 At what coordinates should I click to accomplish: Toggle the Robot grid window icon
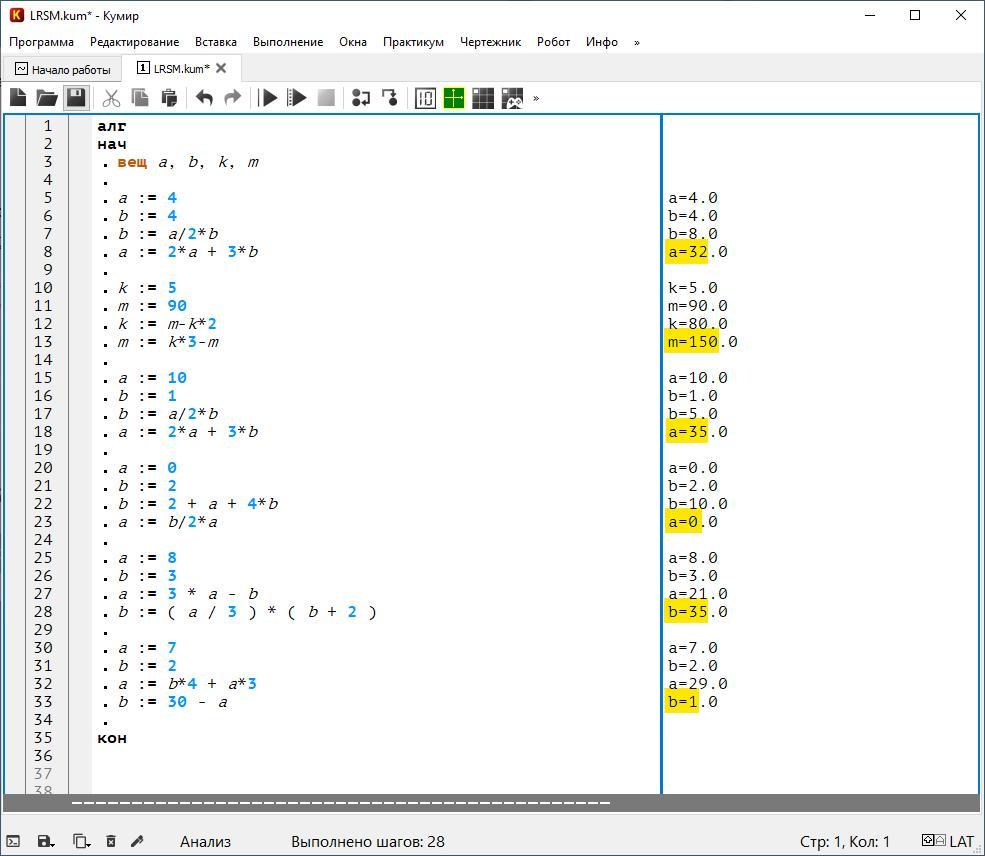coord(483,98)
